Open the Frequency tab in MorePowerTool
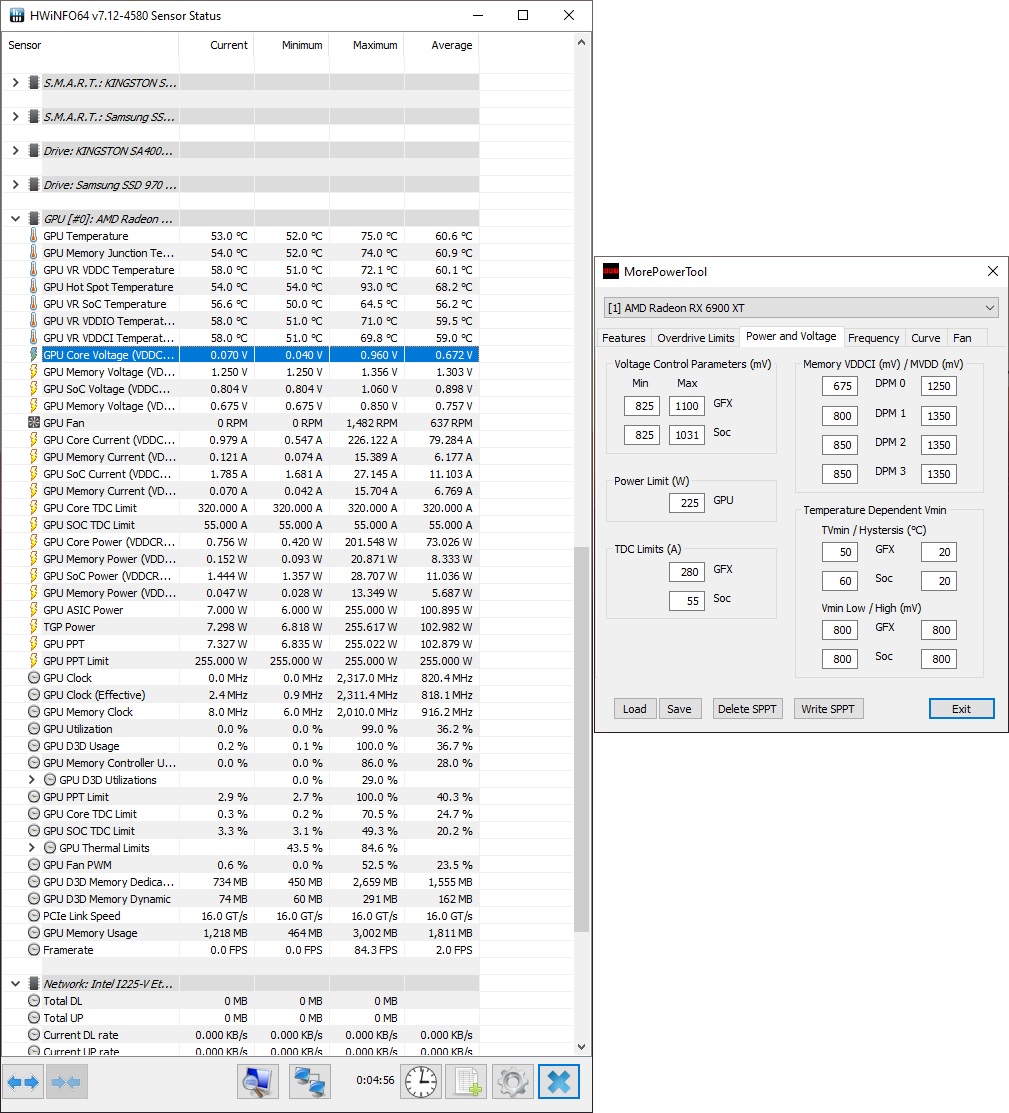The width and height of the screenshot is (1009, 1113). coord(873,338)
